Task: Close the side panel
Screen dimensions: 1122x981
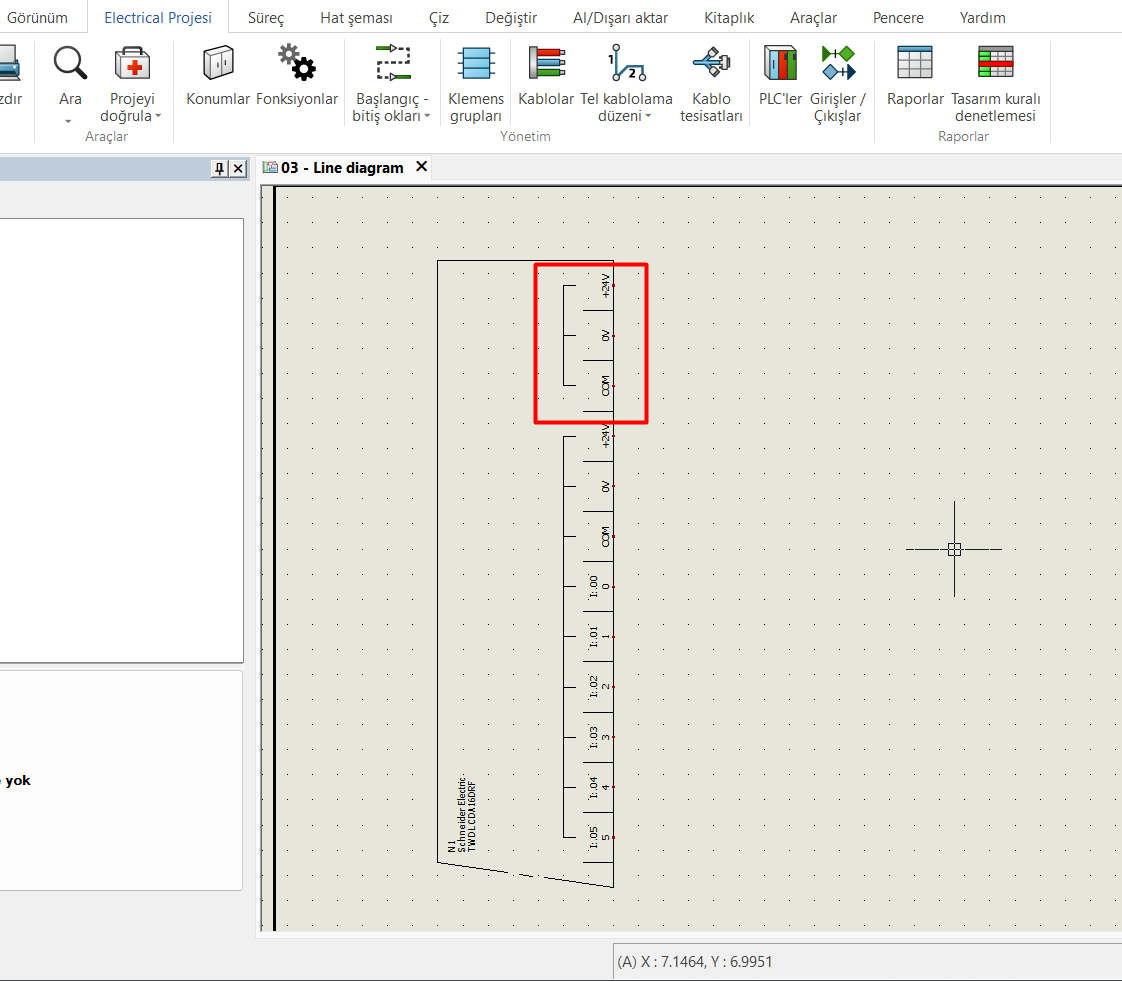Action: click(238, 169)
